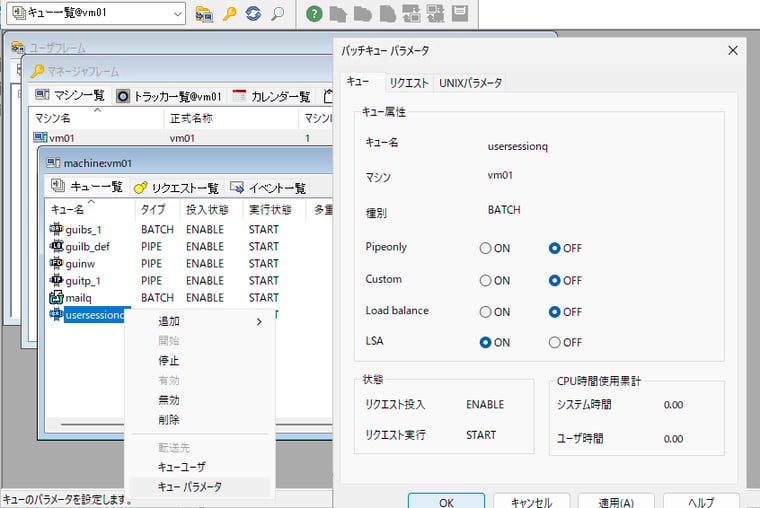This screenshot has width=760, height=508.
Task: Click the ENABLE cell of guilb_def
Action: (x=205, y=247)
